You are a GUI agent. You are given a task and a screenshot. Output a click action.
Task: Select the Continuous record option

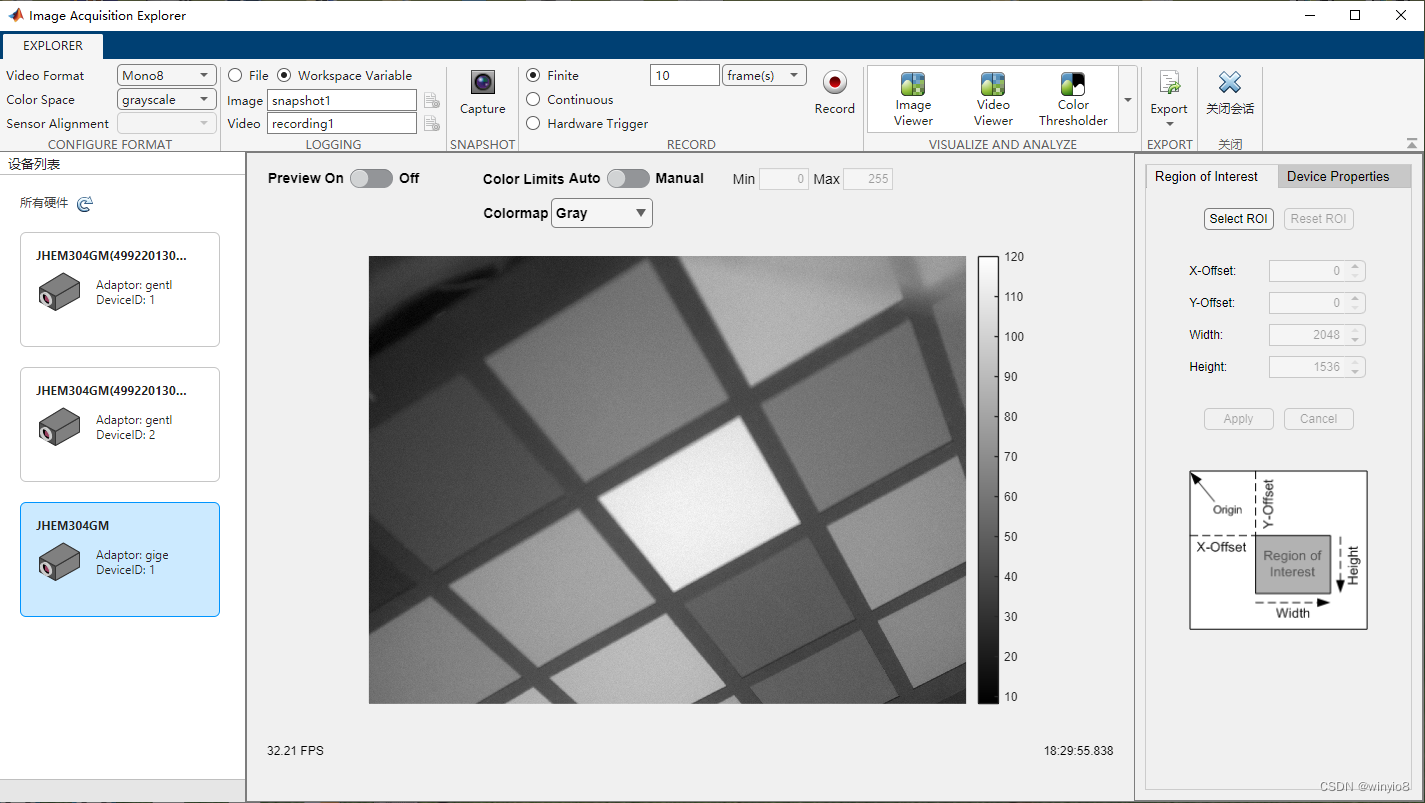click(533, 99)
